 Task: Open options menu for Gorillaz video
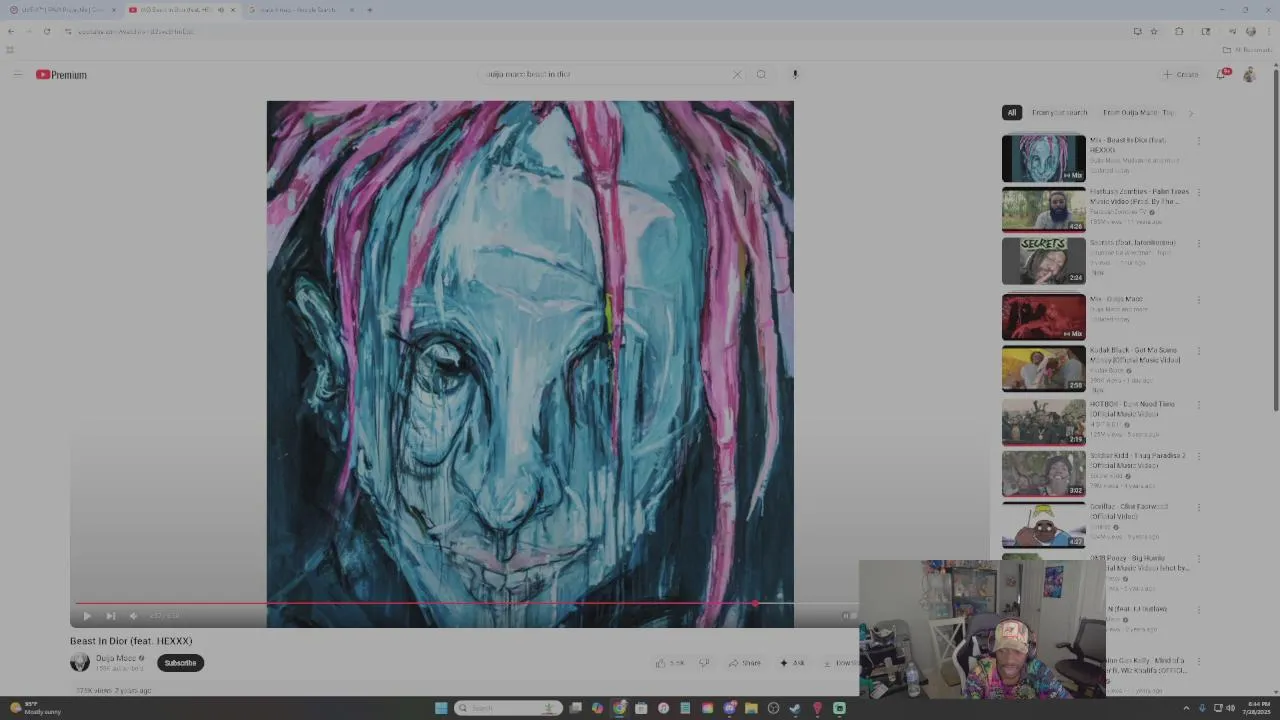pos(1198,507)
